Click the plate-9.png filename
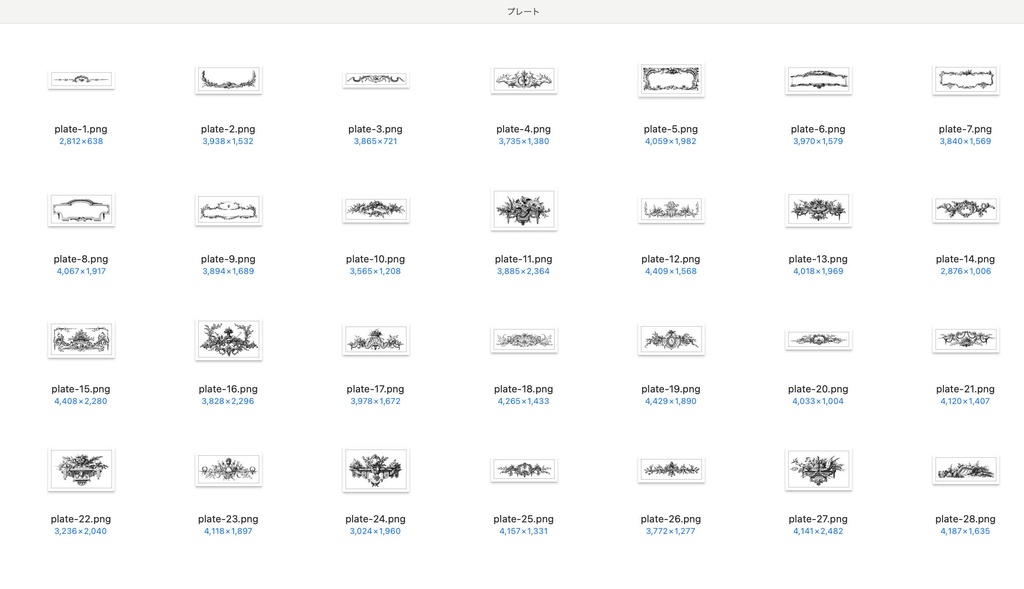Viewport: 1024px width, 589px height. click(x=228, y=259)
